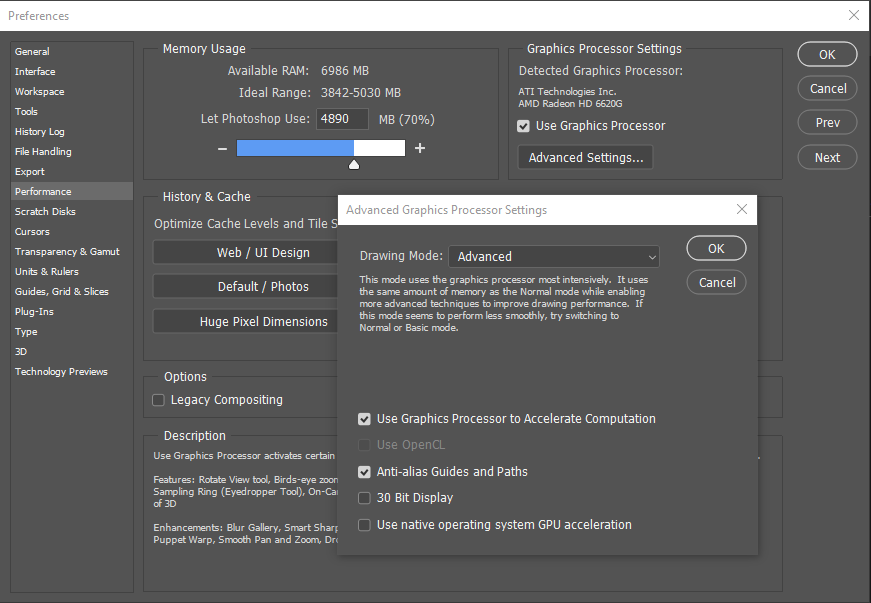Select Type preferences category
The image size is (871, 603).
point(72,331)
